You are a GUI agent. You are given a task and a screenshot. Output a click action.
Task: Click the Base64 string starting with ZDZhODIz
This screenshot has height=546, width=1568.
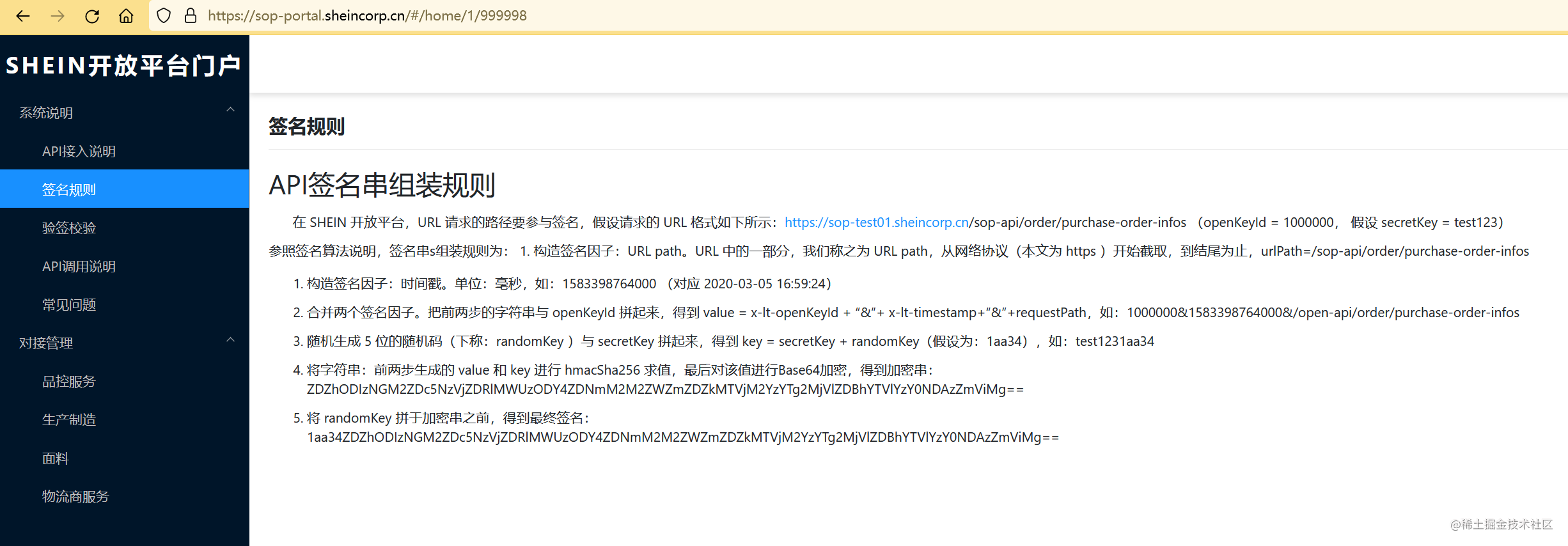coord(665,389)
